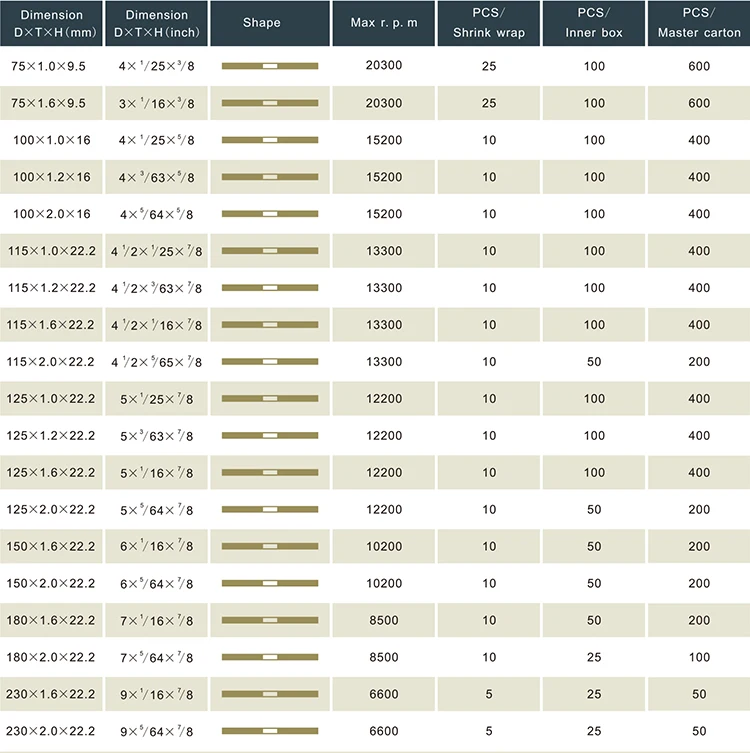This screenshot has width=750, height=753.
Task: Select the disc shape graphic for 125×1.6×22.2
Action: pos(269,472)
